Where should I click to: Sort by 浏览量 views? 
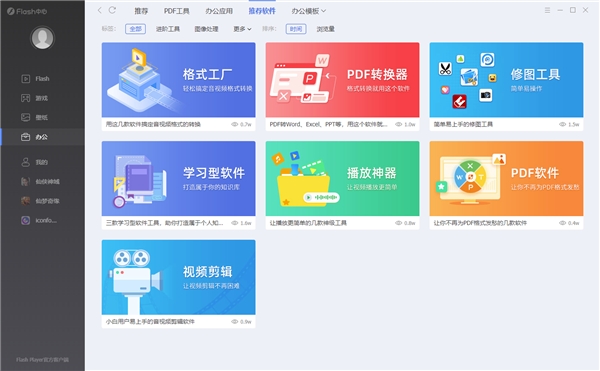click(x=326, y=29)
